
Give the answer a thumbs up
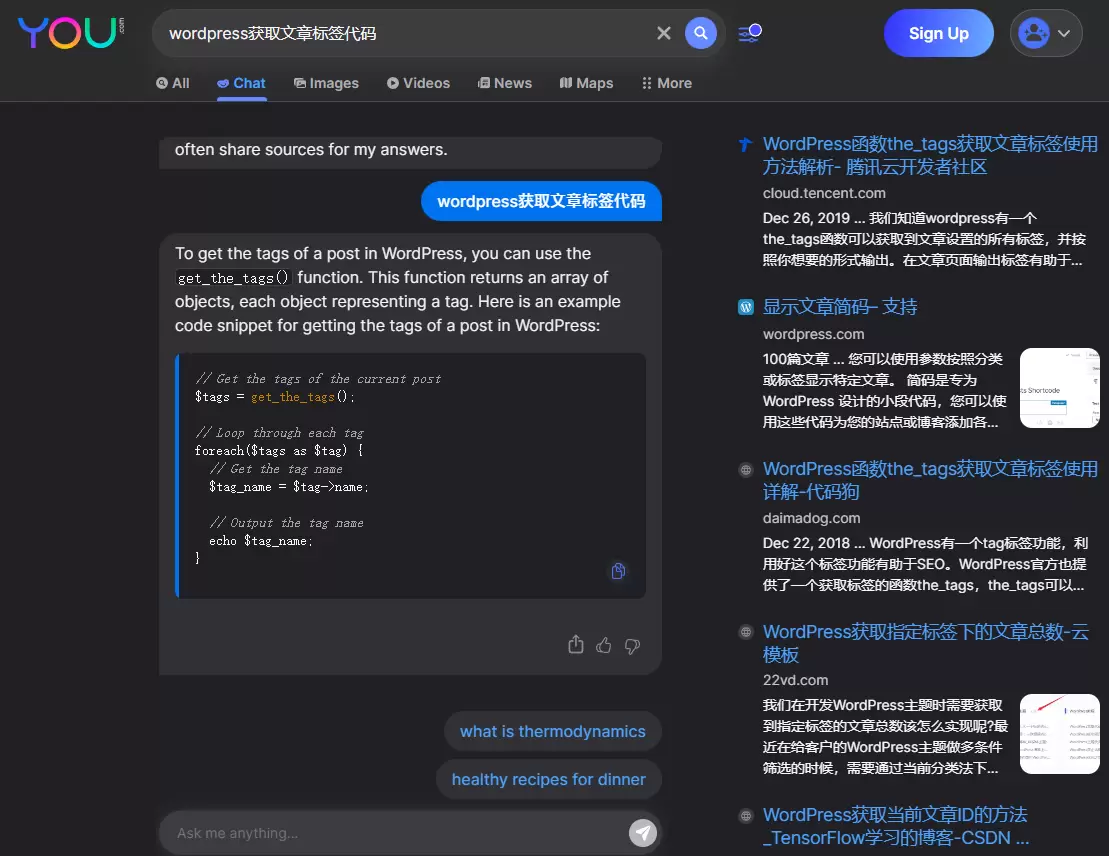(x=603, y=645)
